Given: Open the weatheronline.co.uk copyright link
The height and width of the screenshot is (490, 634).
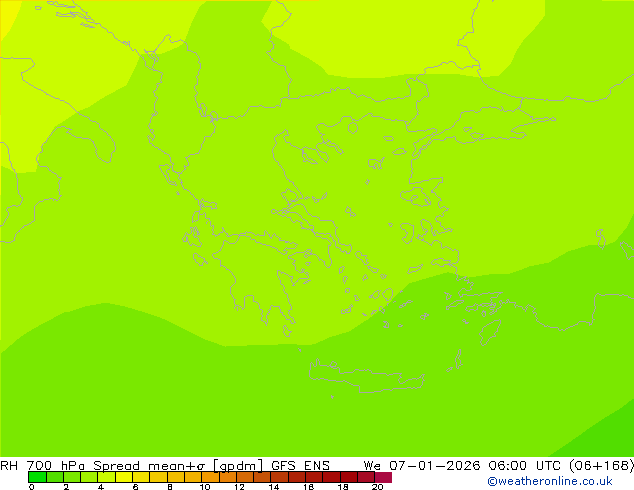Looking at the screenshot, I should 550,481.
